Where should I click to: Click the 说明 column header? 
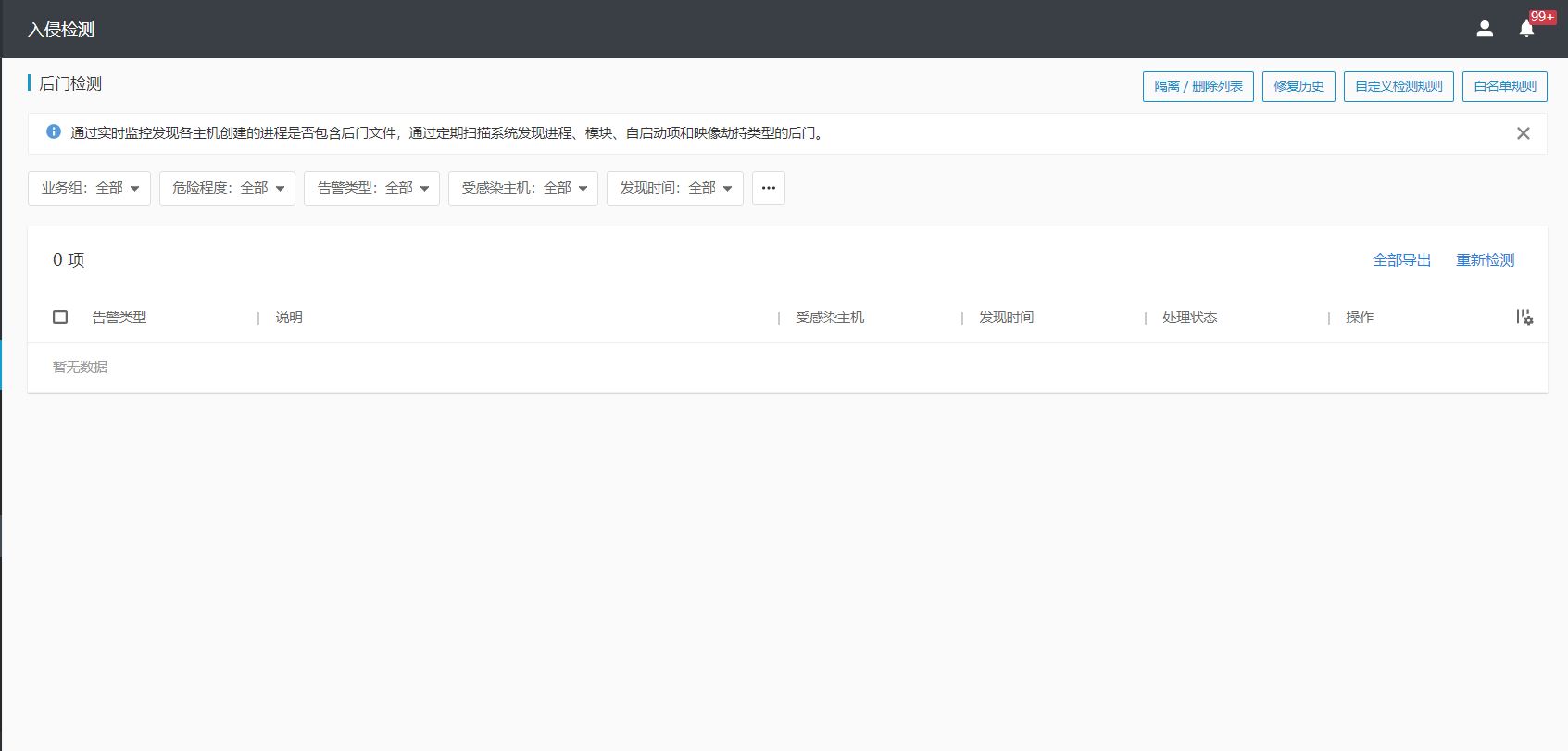tap(289, 318)
